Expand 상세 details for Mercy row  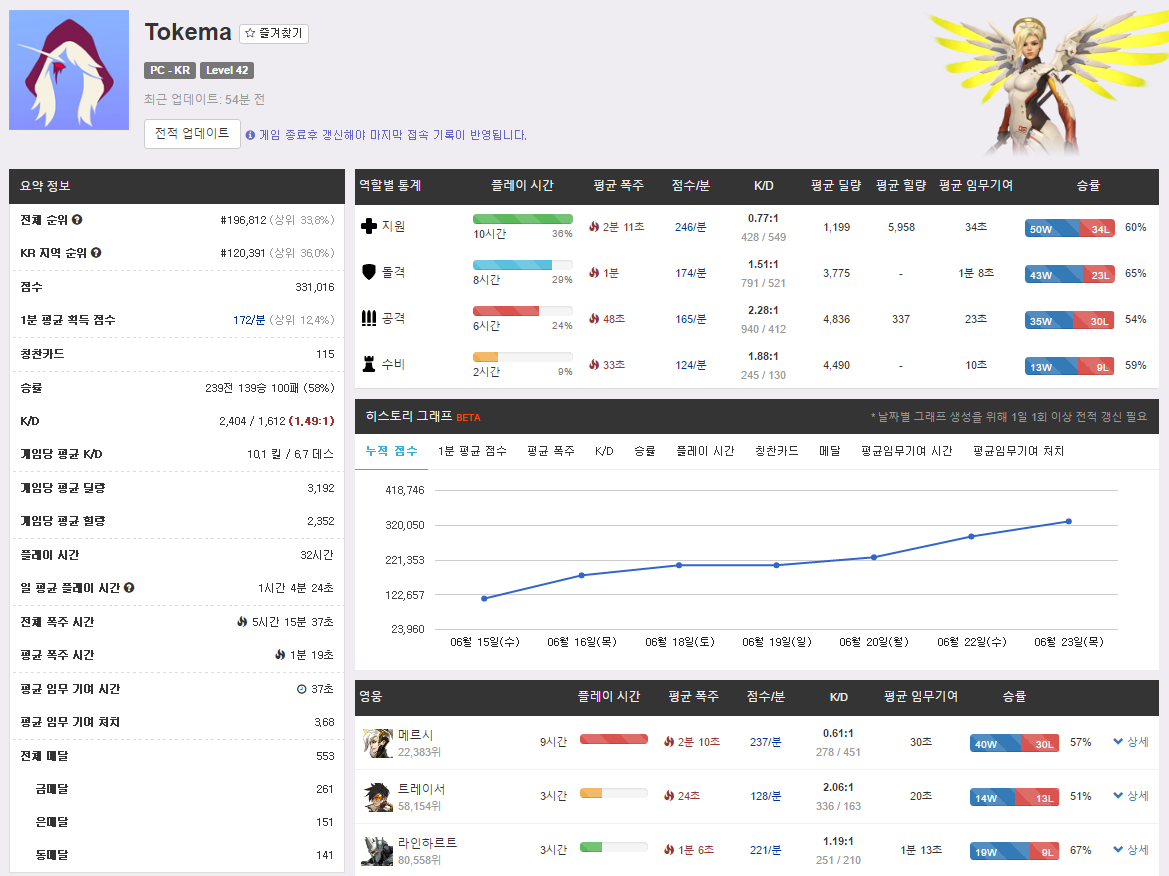point(1131,742)
